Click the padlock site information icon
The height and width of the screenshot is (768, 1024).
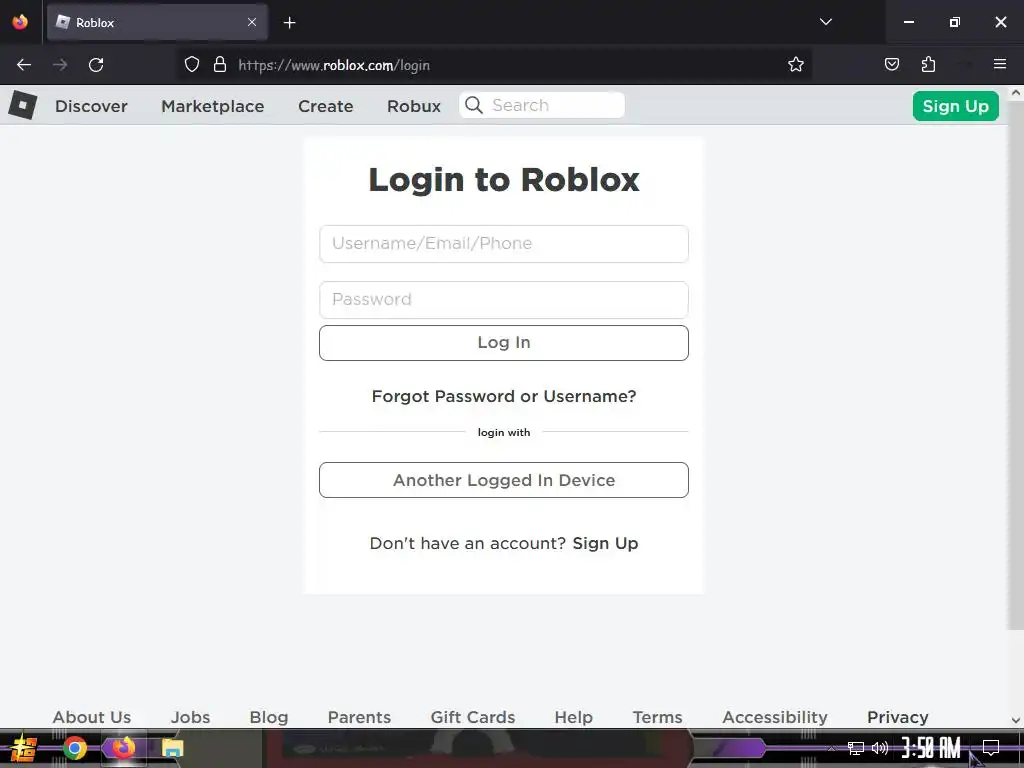(220, 64)
